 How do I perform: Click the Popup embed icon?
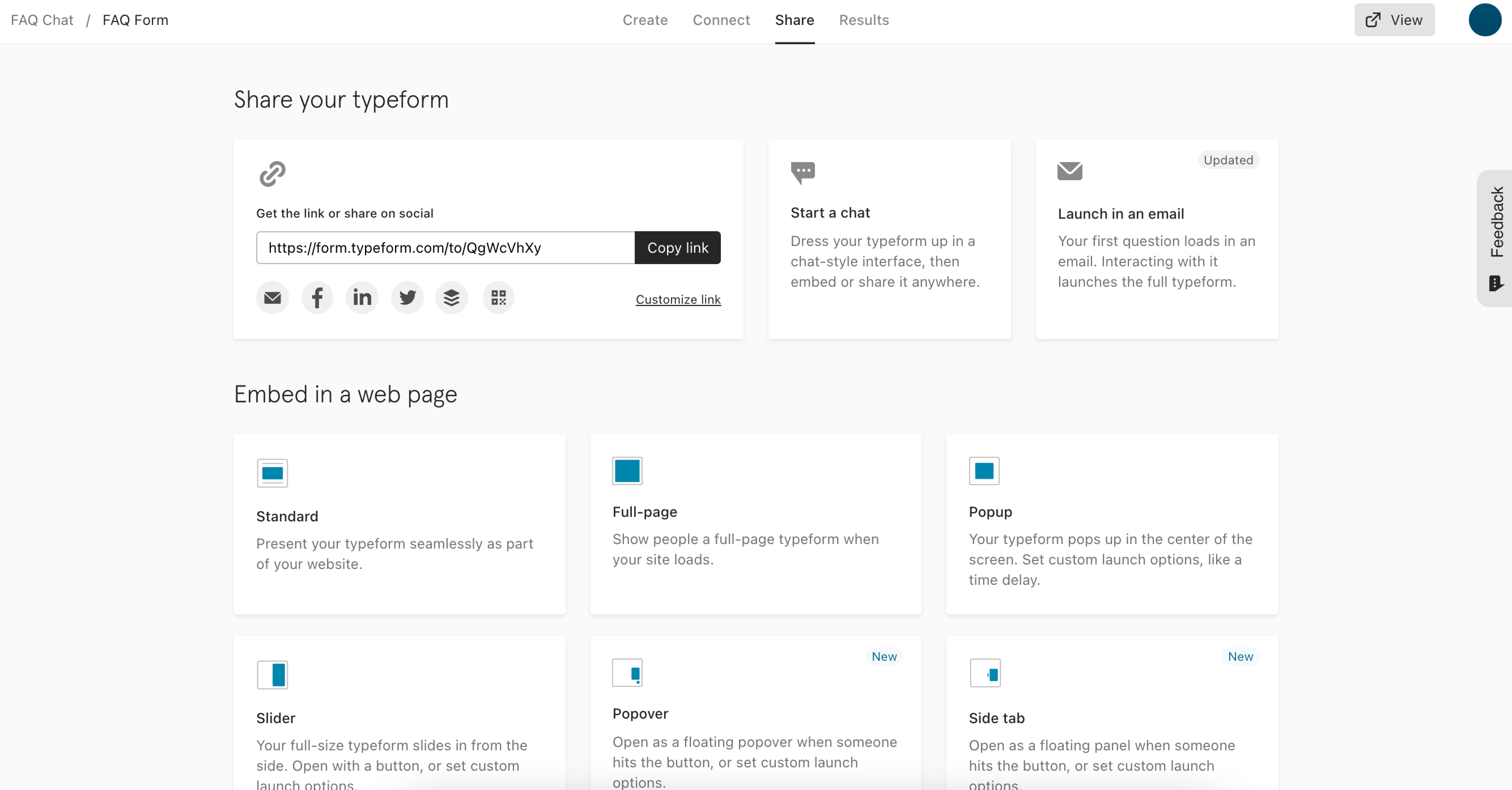point(984,471)
